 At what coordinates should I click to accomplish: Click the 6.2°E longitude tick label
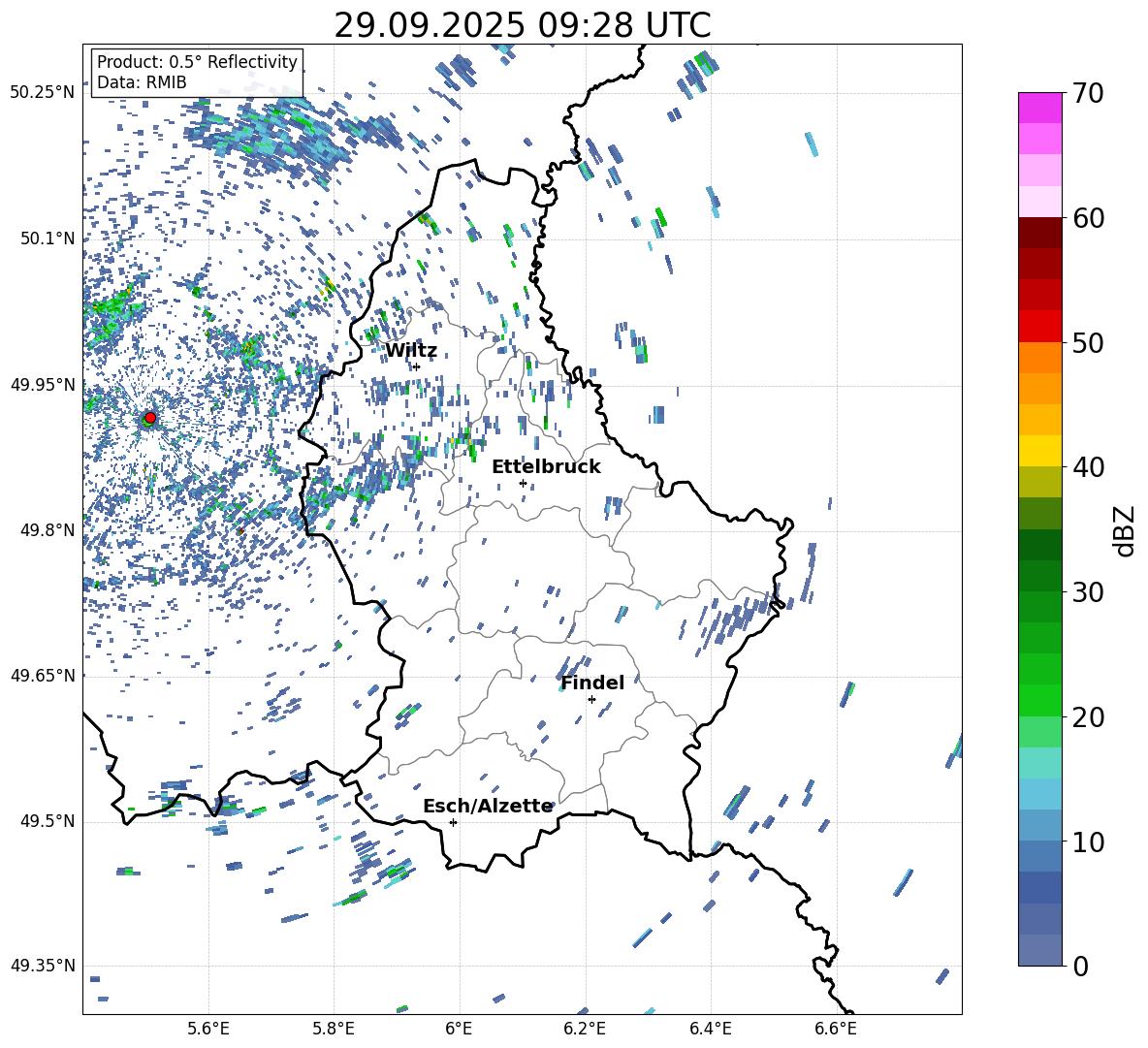pyautogui.click(x=585, y=1029)
